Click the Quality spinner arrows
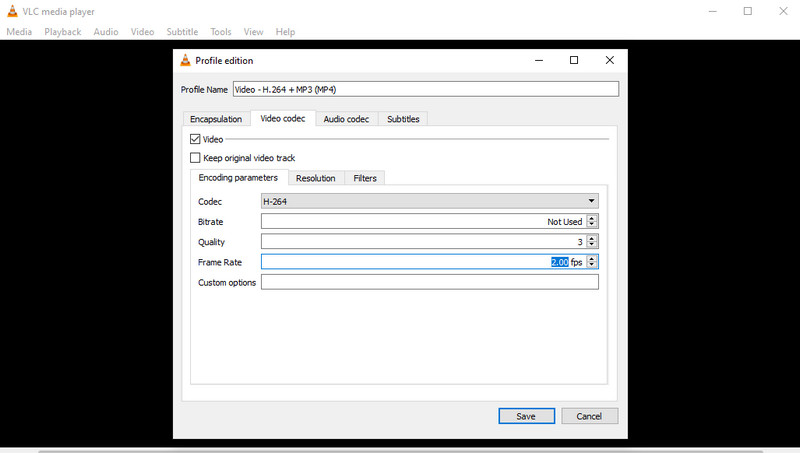This screenshot has height=453, width=800. click(592, 242)
